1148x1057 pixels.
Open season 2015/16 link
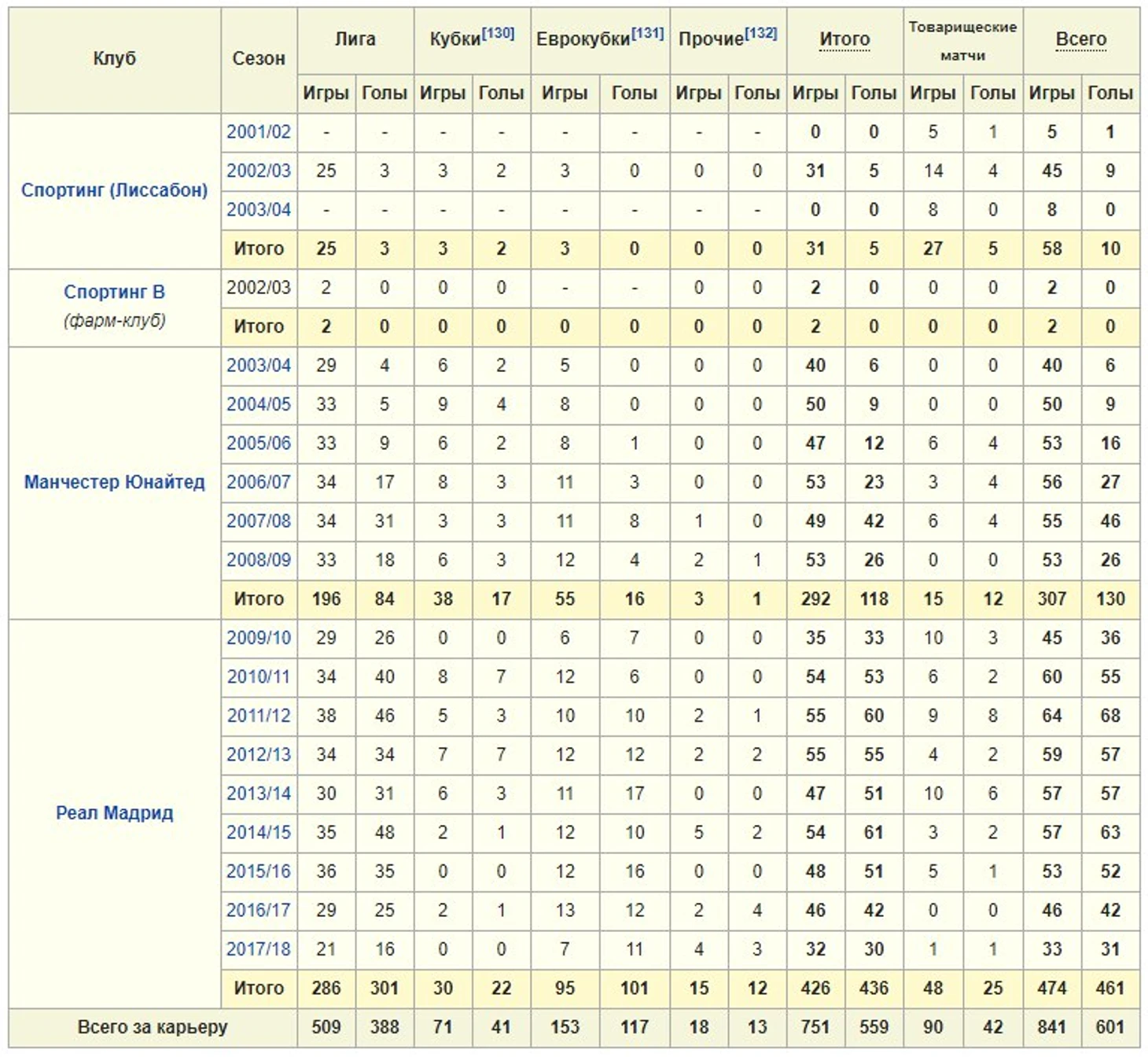(x=259, y=871)
